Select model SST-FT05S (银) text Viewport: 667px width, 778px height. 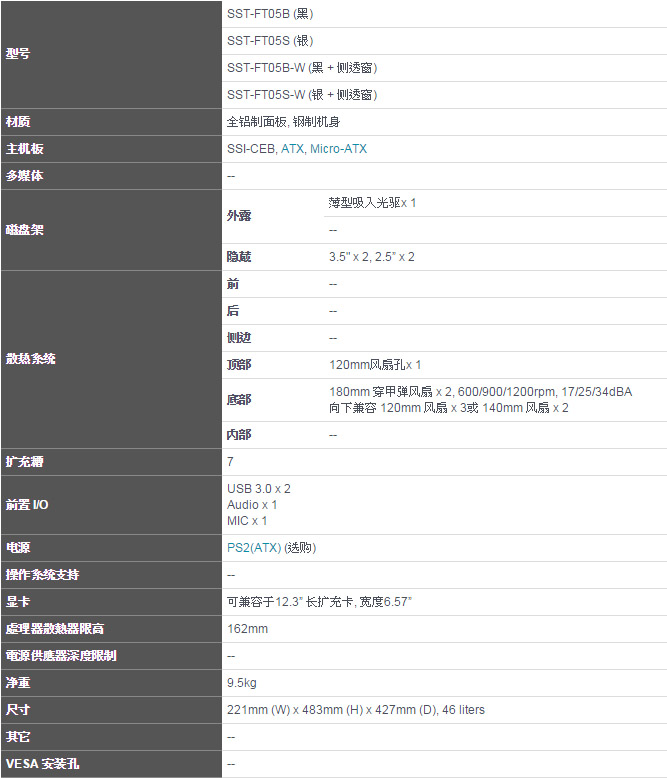(270, 41)
